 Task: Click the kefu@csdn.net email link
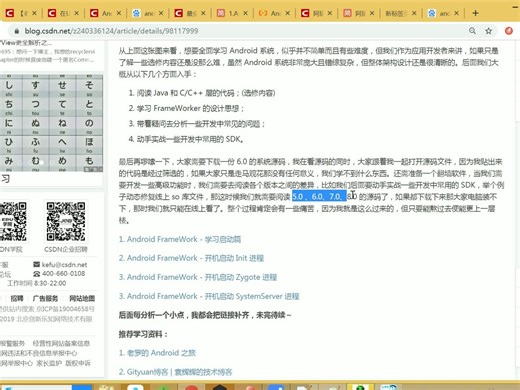coord(64,265)
